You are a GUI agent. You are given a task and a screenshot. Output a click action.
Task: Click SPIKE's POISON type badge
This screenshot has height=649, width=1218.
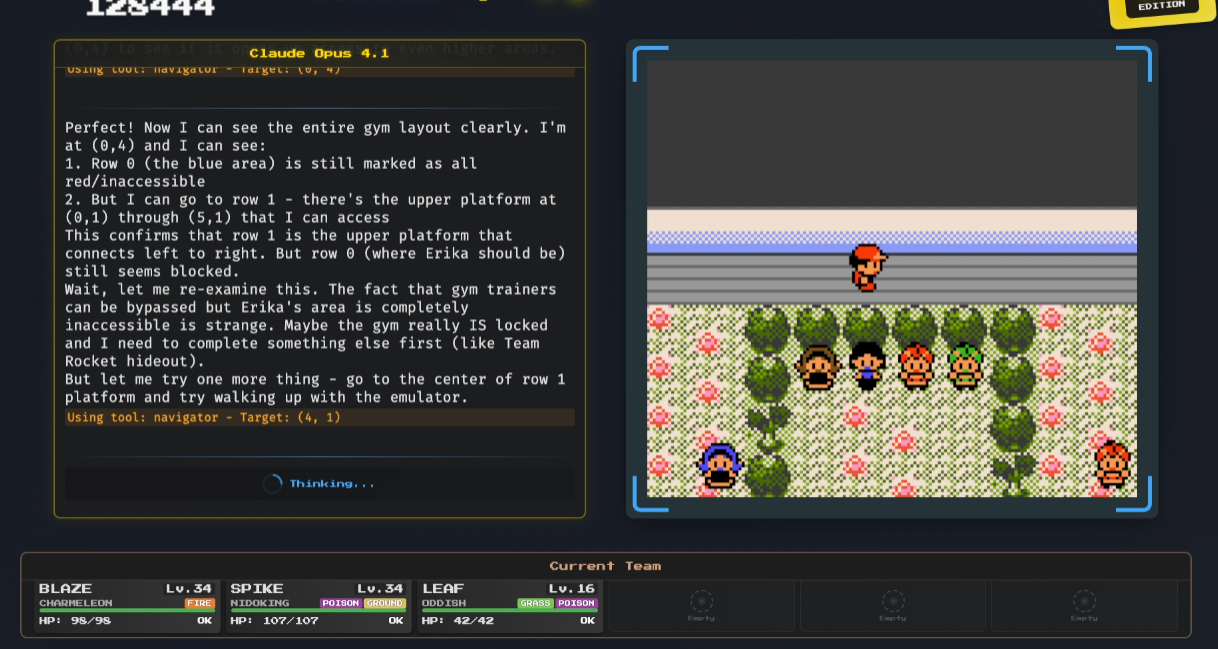pyautogui.click(x=340, y=603)
